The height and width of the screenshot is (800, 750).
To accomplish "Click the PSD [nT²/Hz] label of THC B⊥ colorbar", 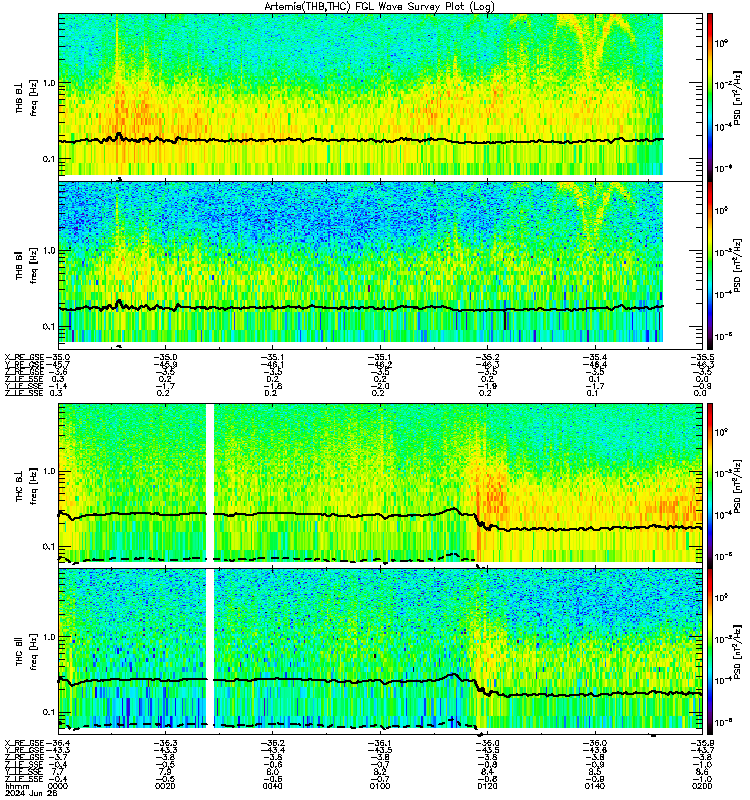I will point(737,486).
